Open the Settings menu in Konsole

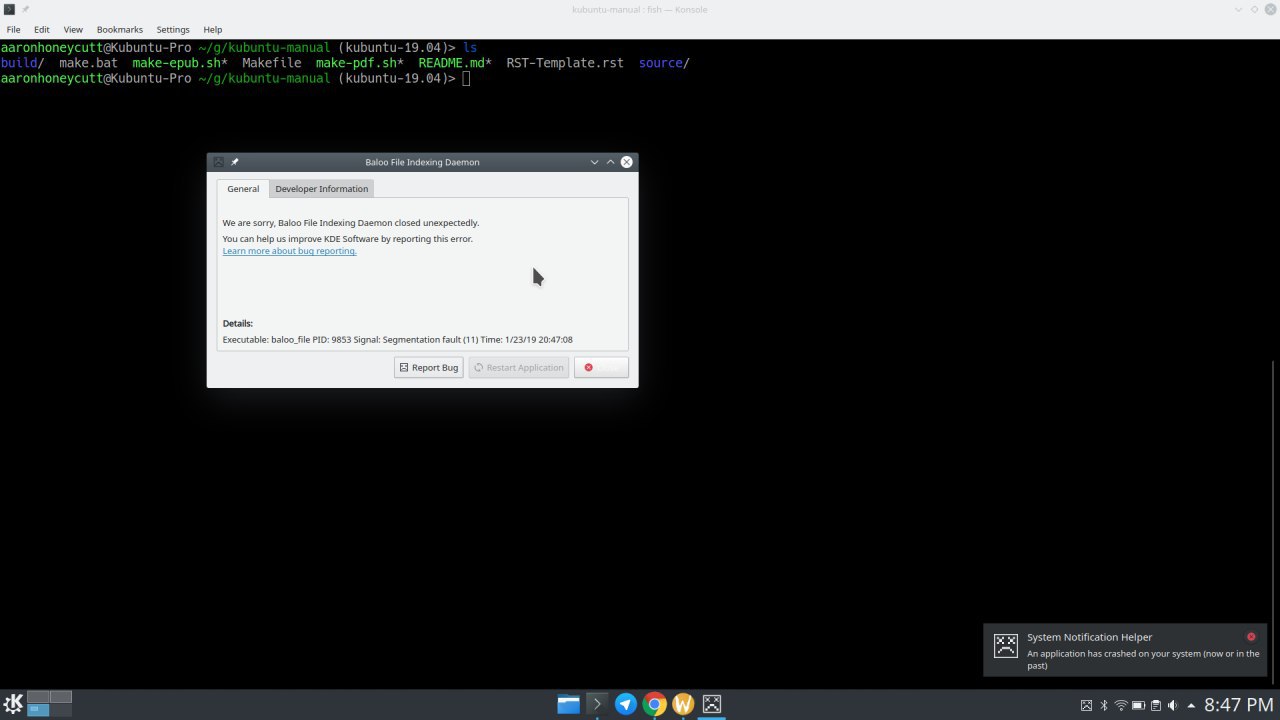[x=173, y=30]
